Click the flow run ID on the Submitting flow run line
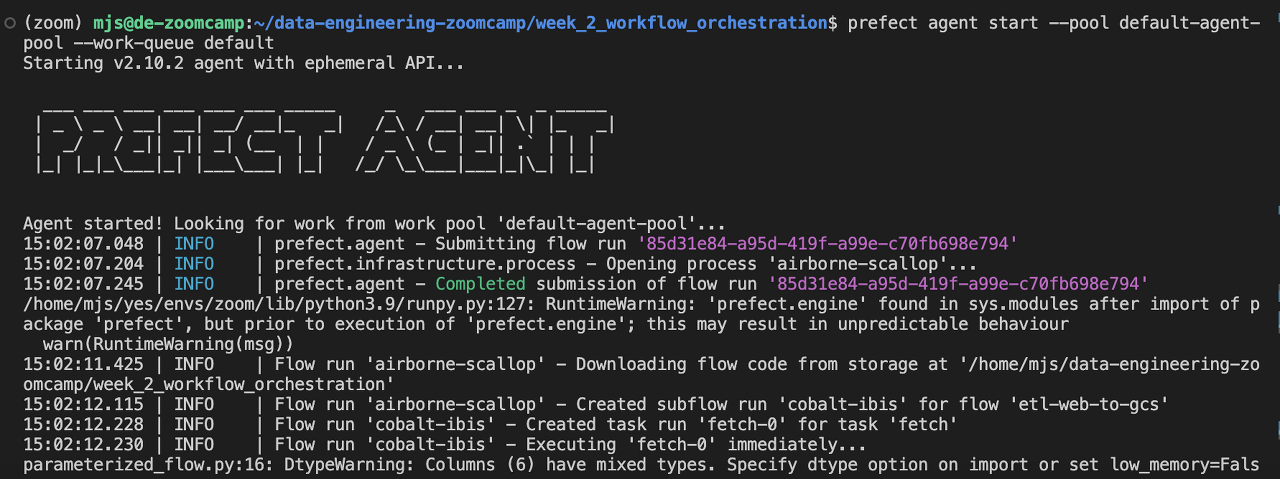This screenshot has width=1280, height=479. pyautogui.click(x=828, y=243)
